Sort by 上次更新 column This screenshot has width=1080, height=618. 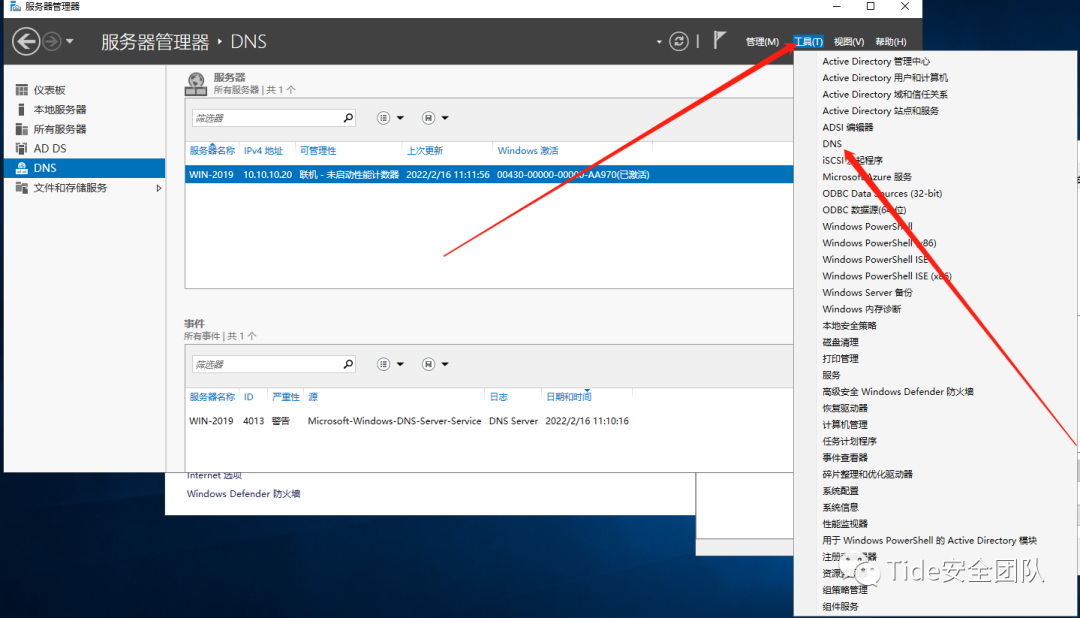pyautogui.click(x=424, y=151)
